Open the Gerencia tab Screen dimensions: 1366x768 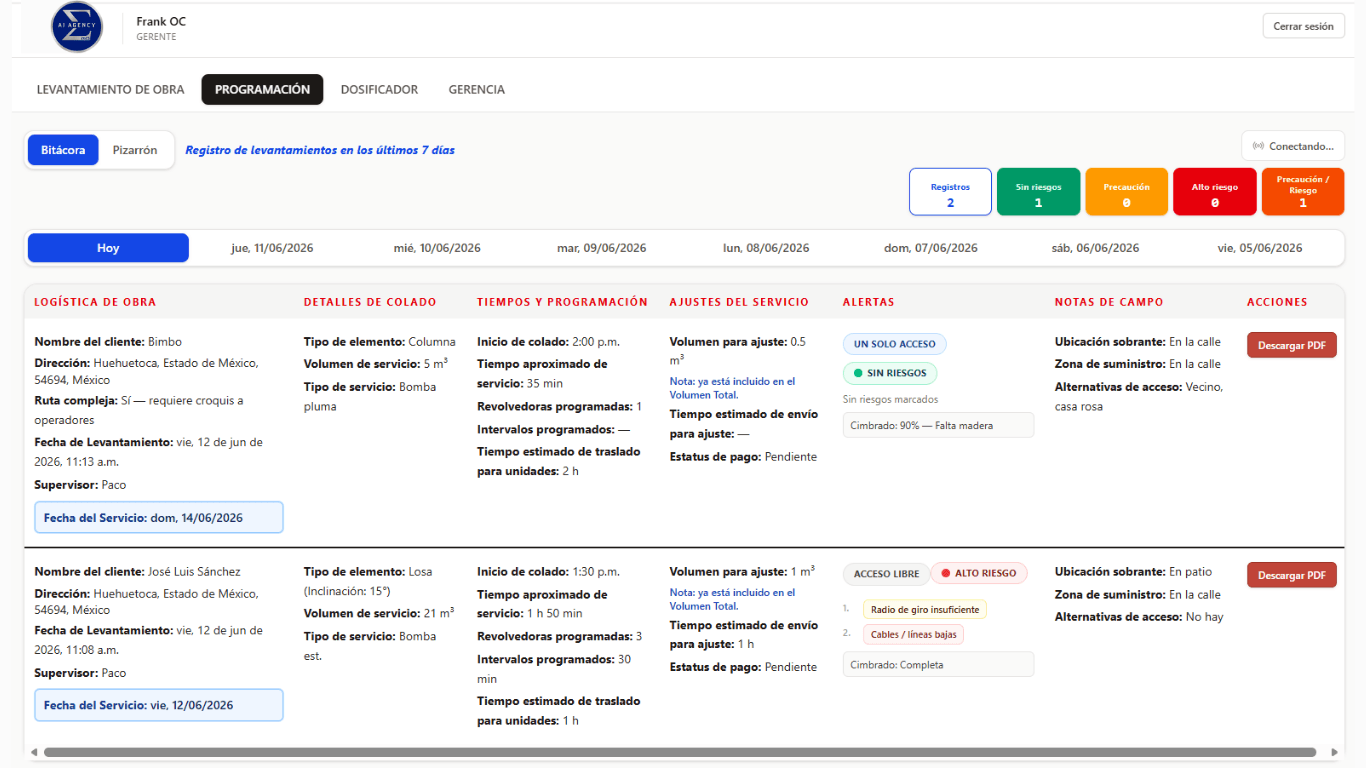(476, 89)
